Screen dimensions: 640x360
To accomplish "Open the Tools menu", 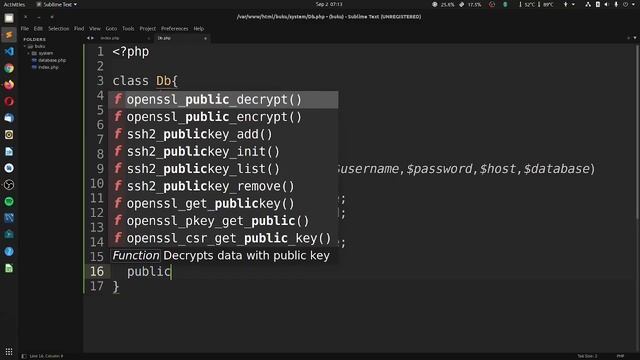I will (128, 29).
